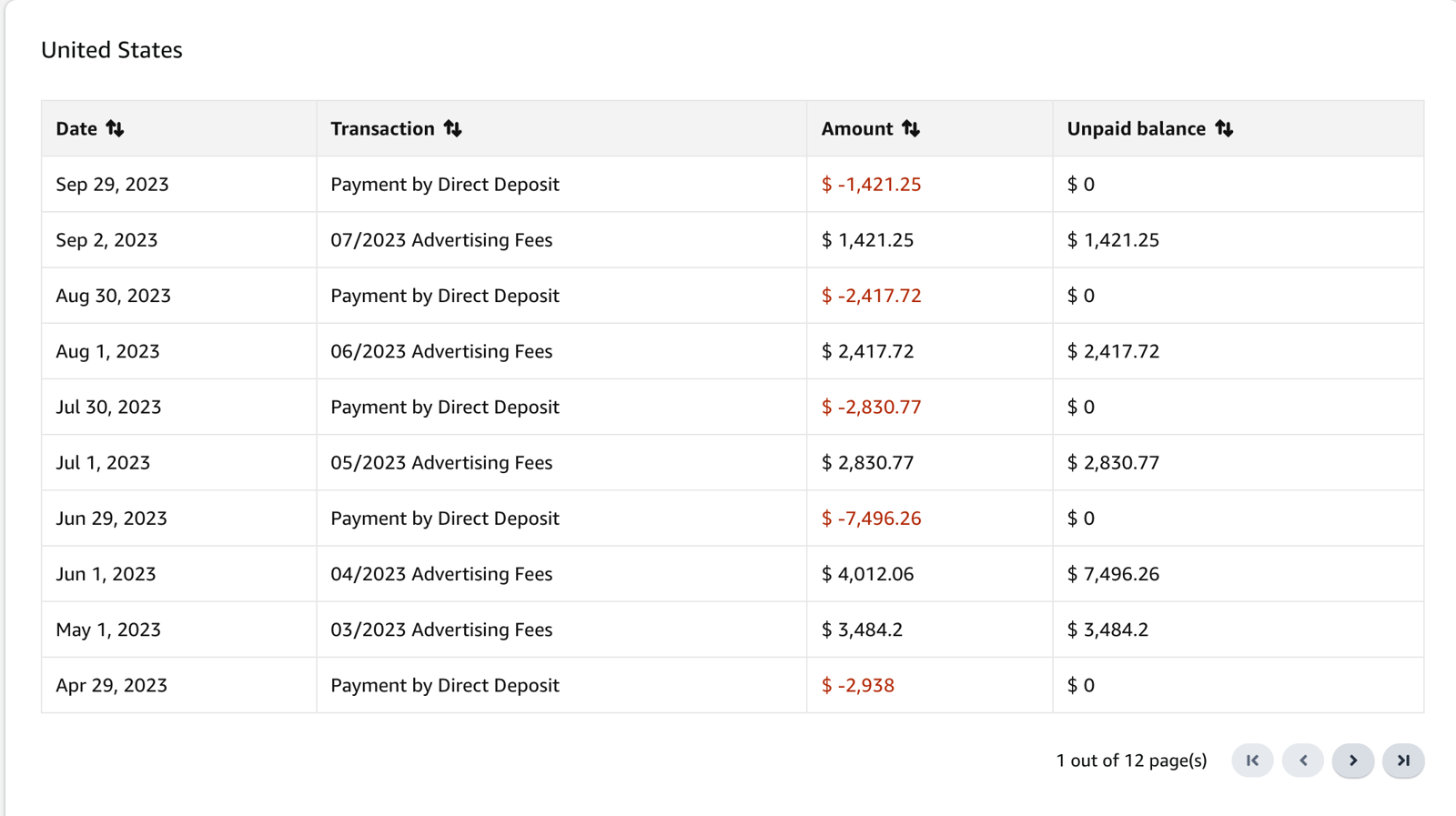1456x816 pixels.
Task: Click the Transaction column header label
Action: (382, 128)
